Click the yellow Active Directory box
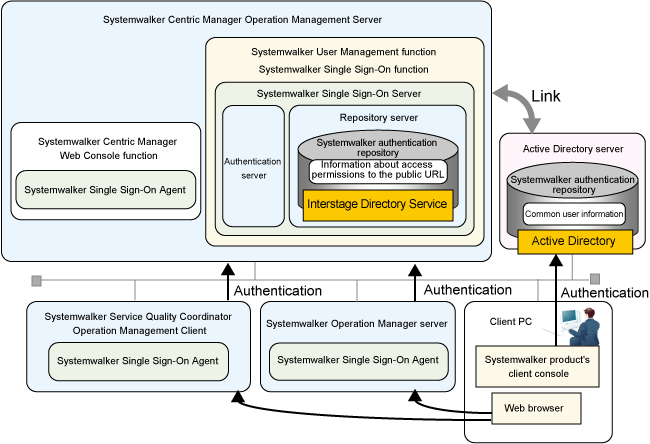 (x=575, y=242)
